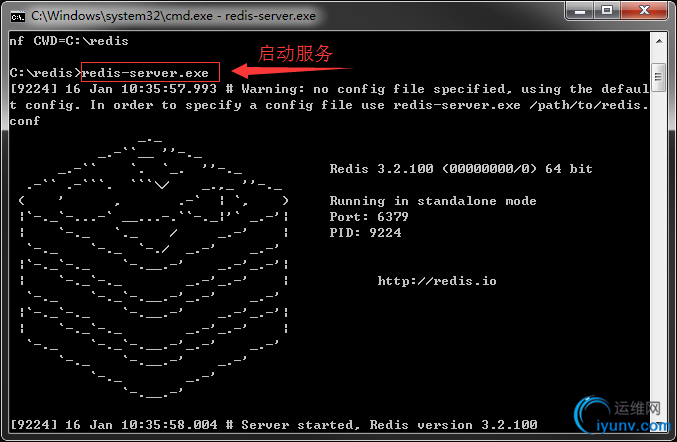The image size is (677, 442).
Task: Click the scrollbar up arrow
Action: point(659,41)
